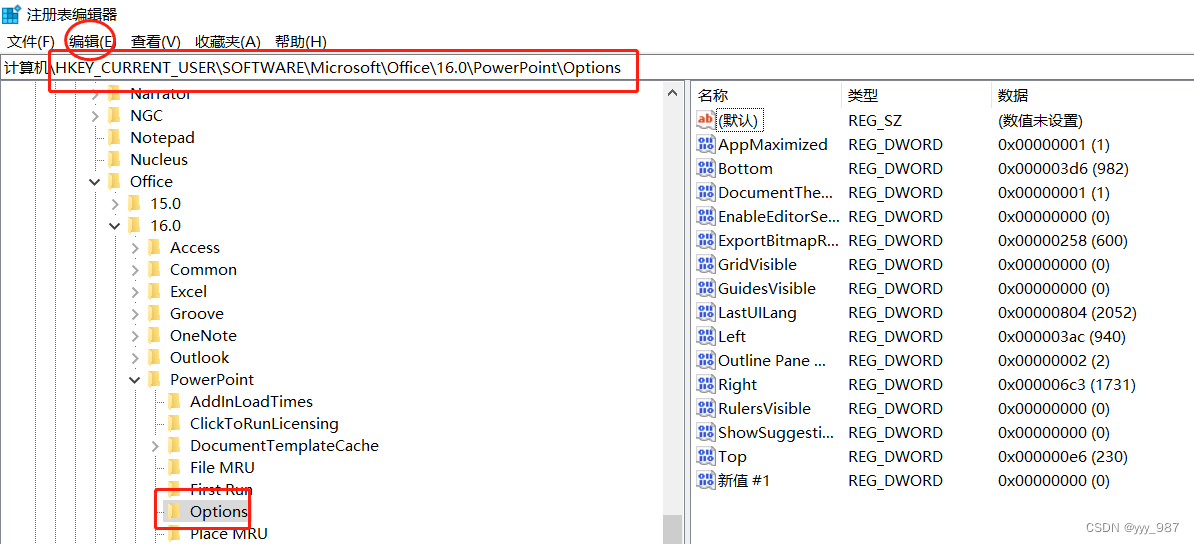
Task: Click the GridVisible DWORD icon
Action: point(706,264)
